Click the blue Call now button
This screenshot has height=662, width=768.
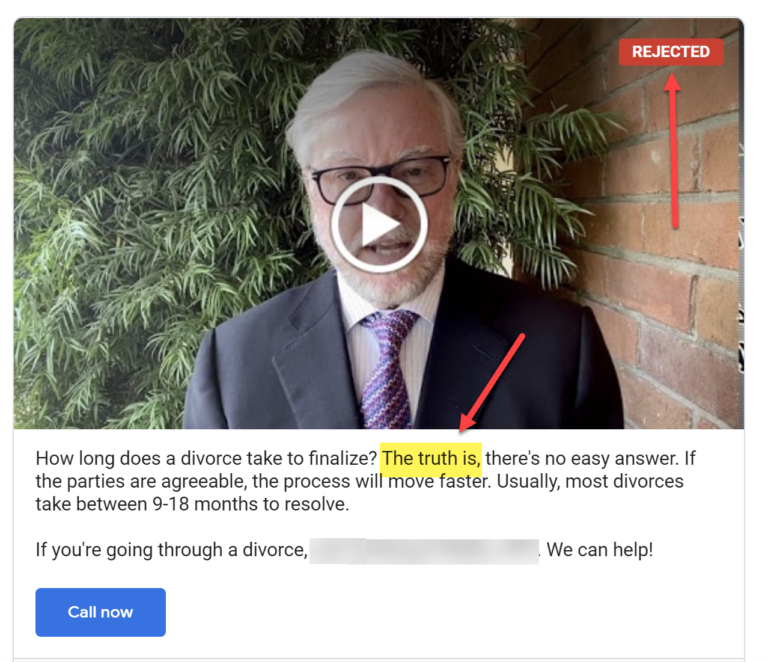100,612
